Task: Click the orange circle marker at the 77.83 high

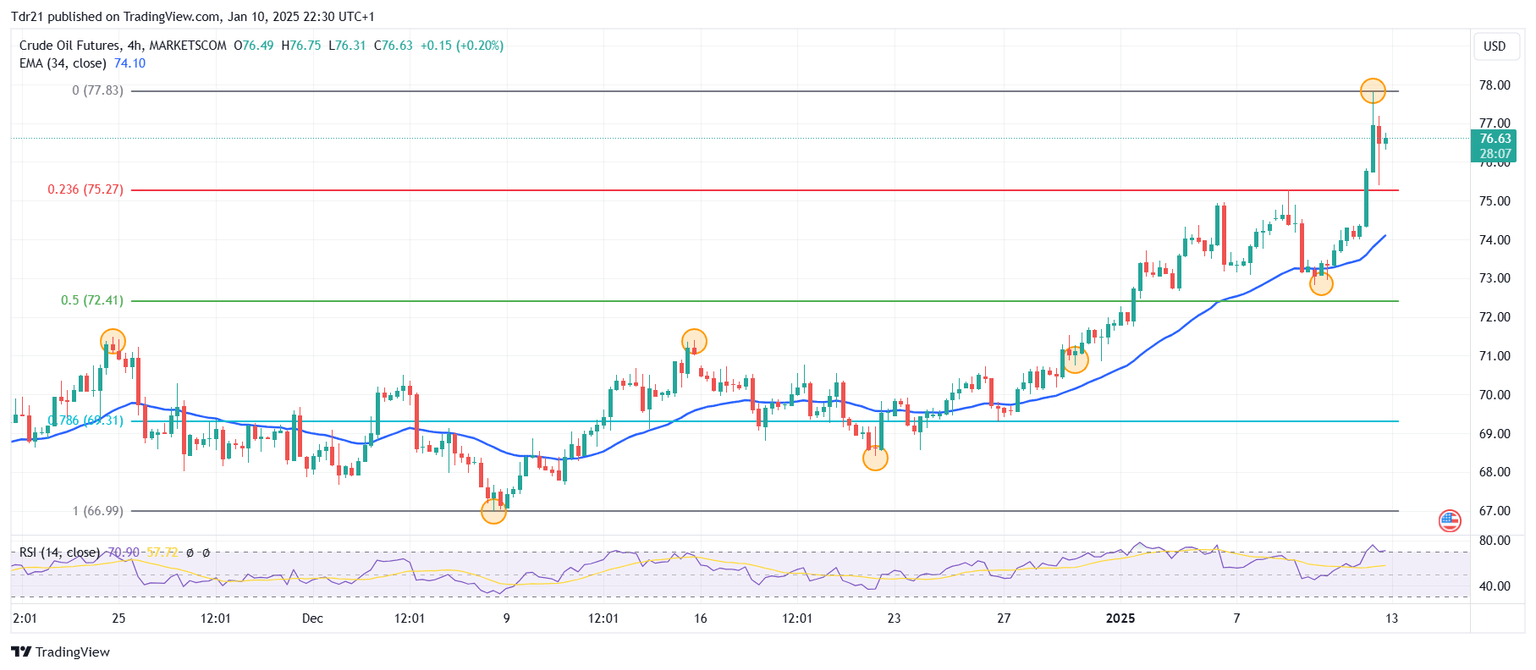Action: pyautogui.click(x=1373, y=91)
